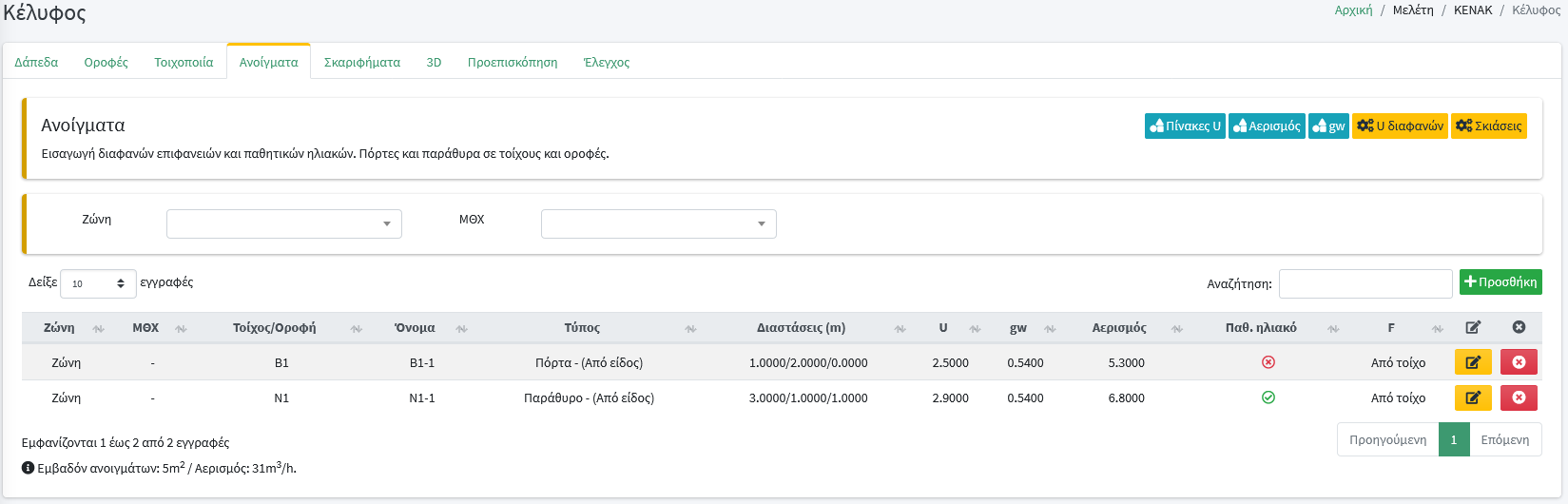Switch to the Σκαριφήματα tab
This screenshot has width=1568, height=504.
point(361,62)
